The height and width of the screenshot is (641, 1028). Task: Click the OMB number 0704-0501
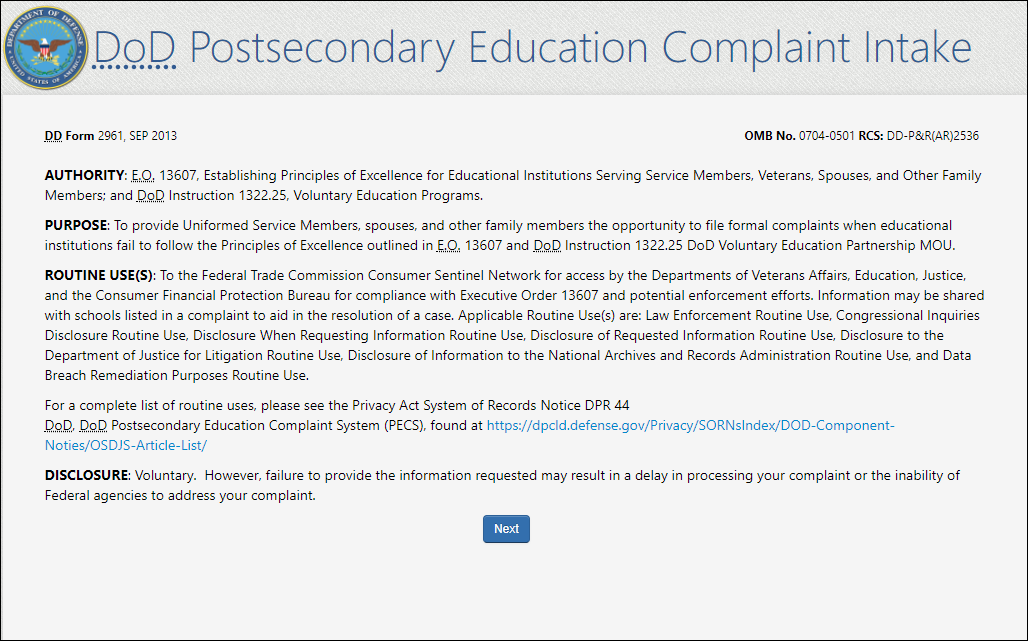point(827,136)
